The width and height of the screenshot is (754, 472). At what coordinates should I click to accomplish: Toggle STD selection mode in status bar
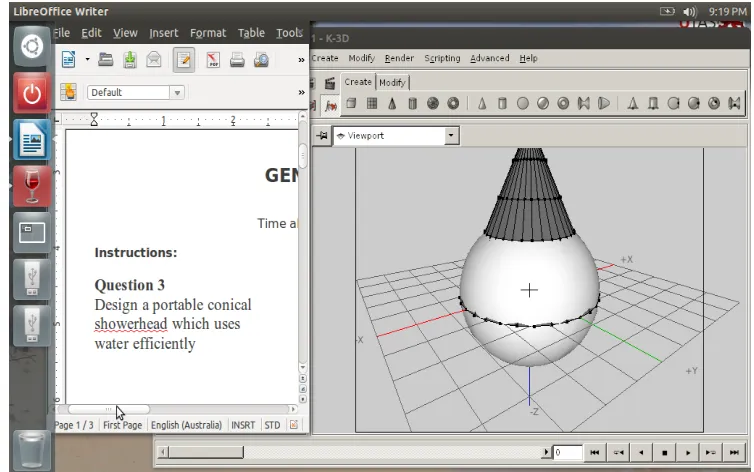272,425
